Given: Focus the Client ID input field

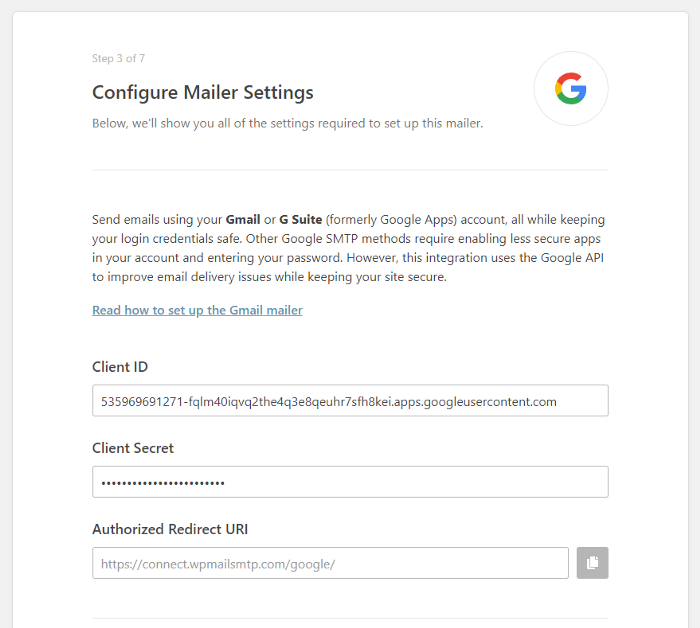Looking at the screenshot, I should coord(350,401).
